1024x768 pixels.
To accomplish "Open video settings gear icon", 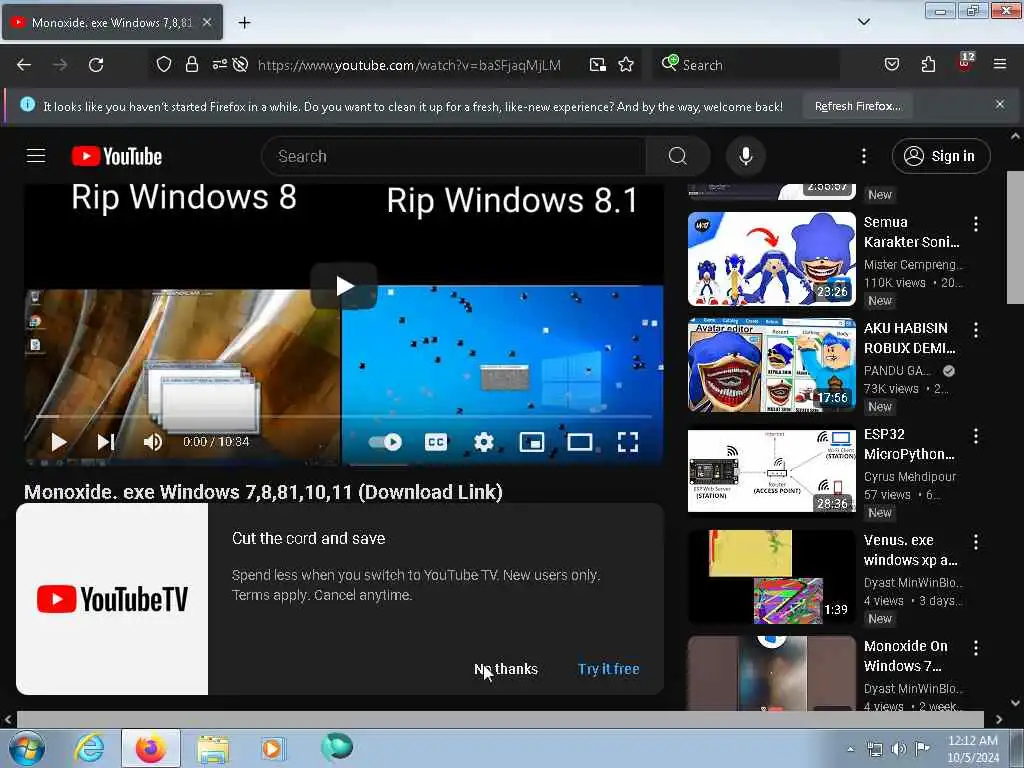I will click(x=483, y=442).
